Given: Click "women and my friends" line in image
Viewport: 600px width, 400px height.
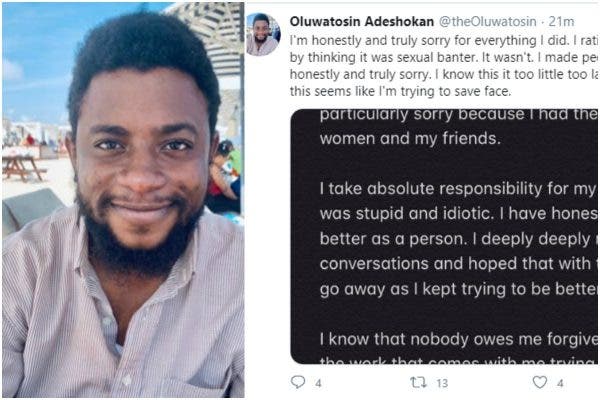Looking at the screenshot, I should (391, 138).
